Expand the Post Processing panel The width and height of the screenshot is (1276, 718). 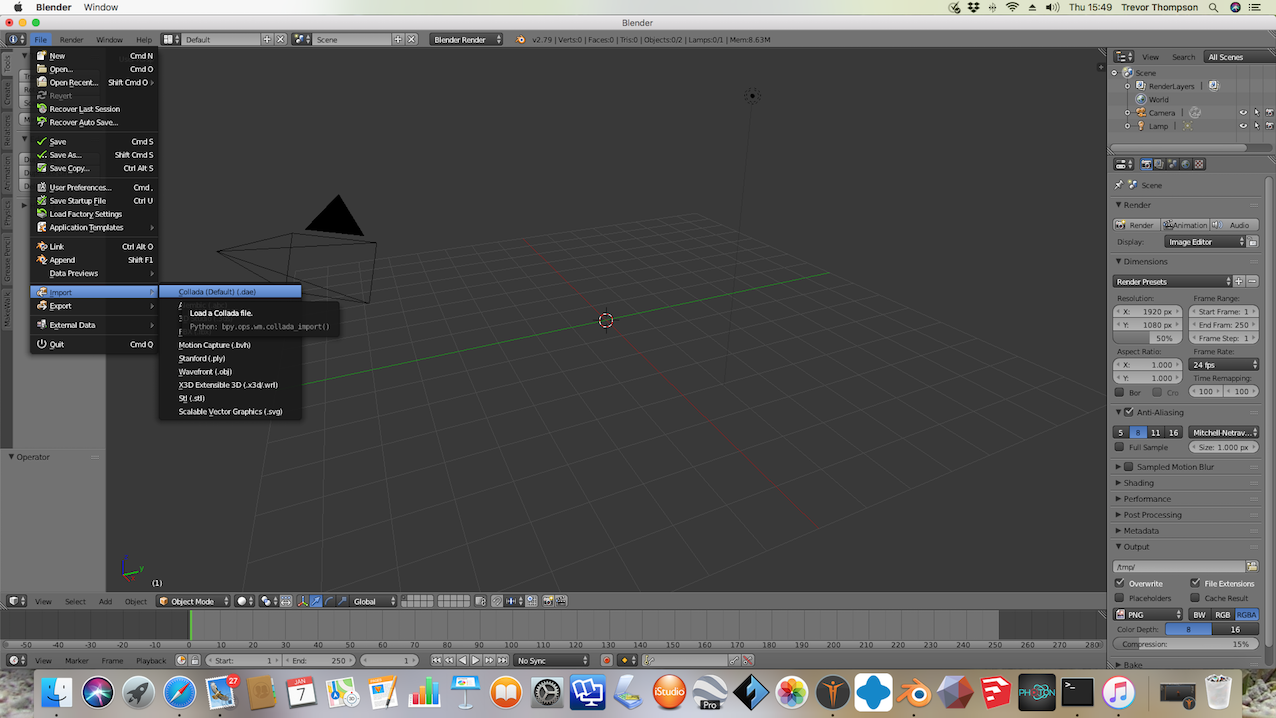(x=1152, y=515)
